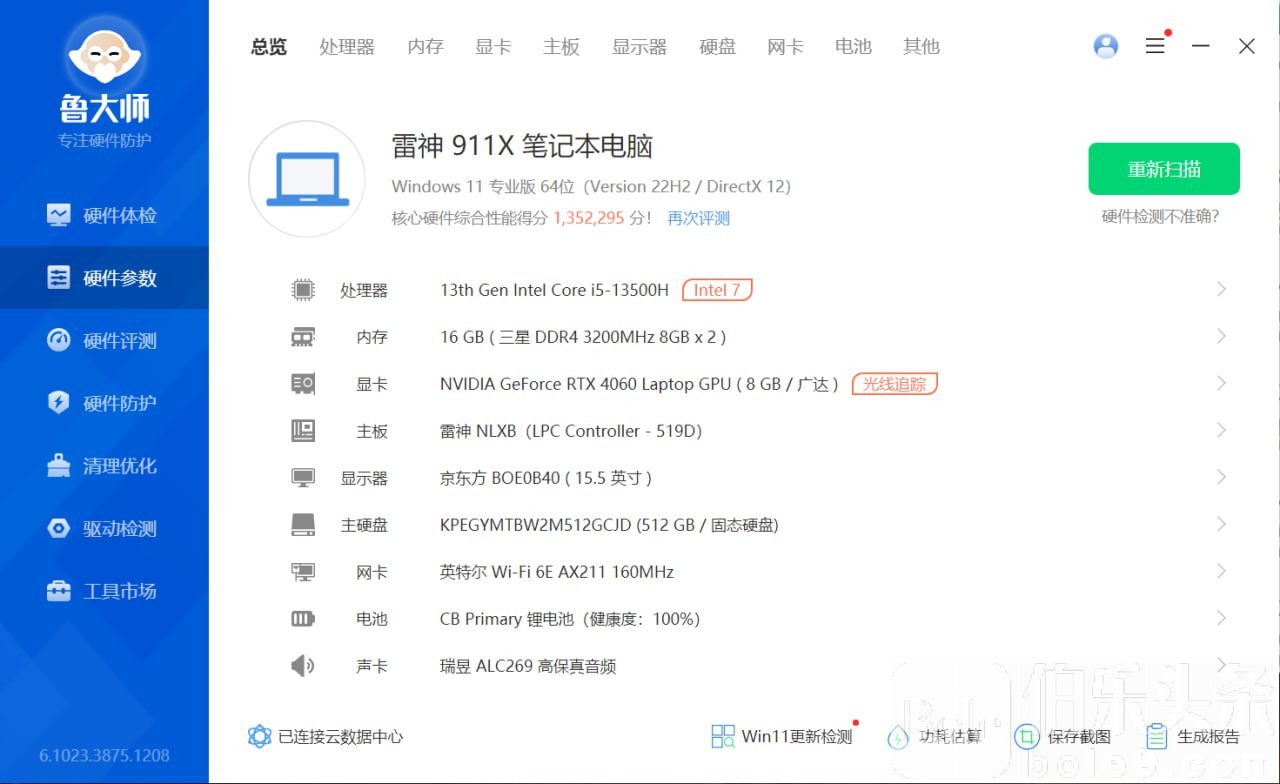The height and width of the screenshot is (784, 1280).
Task: Expand the graphics card row chevron
Action: [x=1221, y=383]
